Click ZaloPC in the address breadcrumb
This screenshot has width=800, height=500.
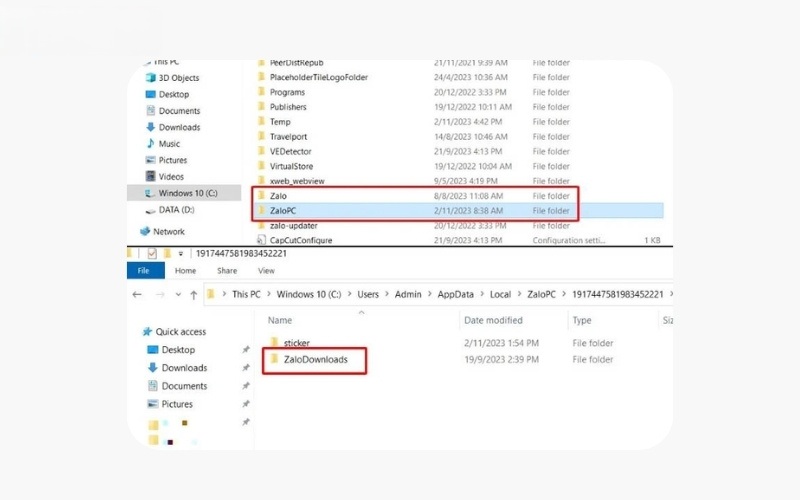coord(541,294)
